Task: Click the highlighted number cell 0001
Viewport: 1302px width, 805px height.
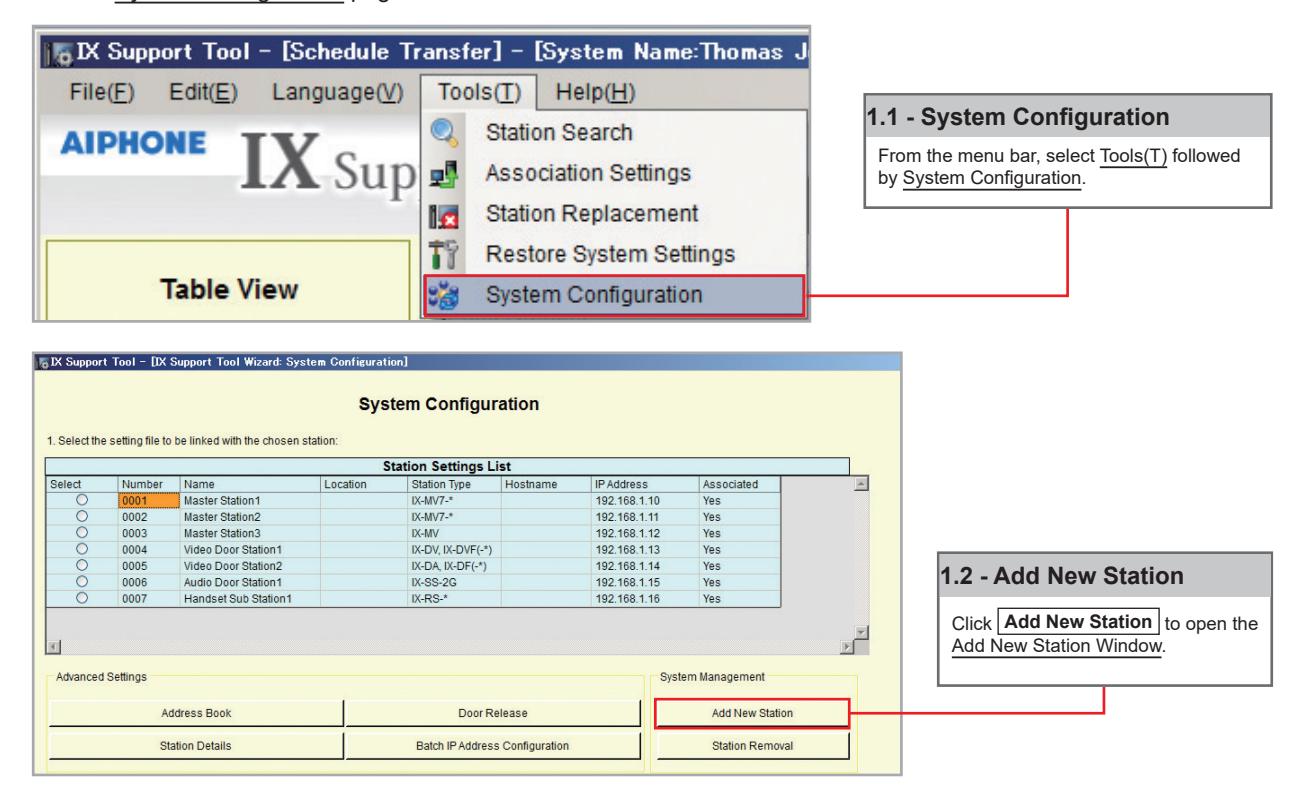Action: pos(149,499)
